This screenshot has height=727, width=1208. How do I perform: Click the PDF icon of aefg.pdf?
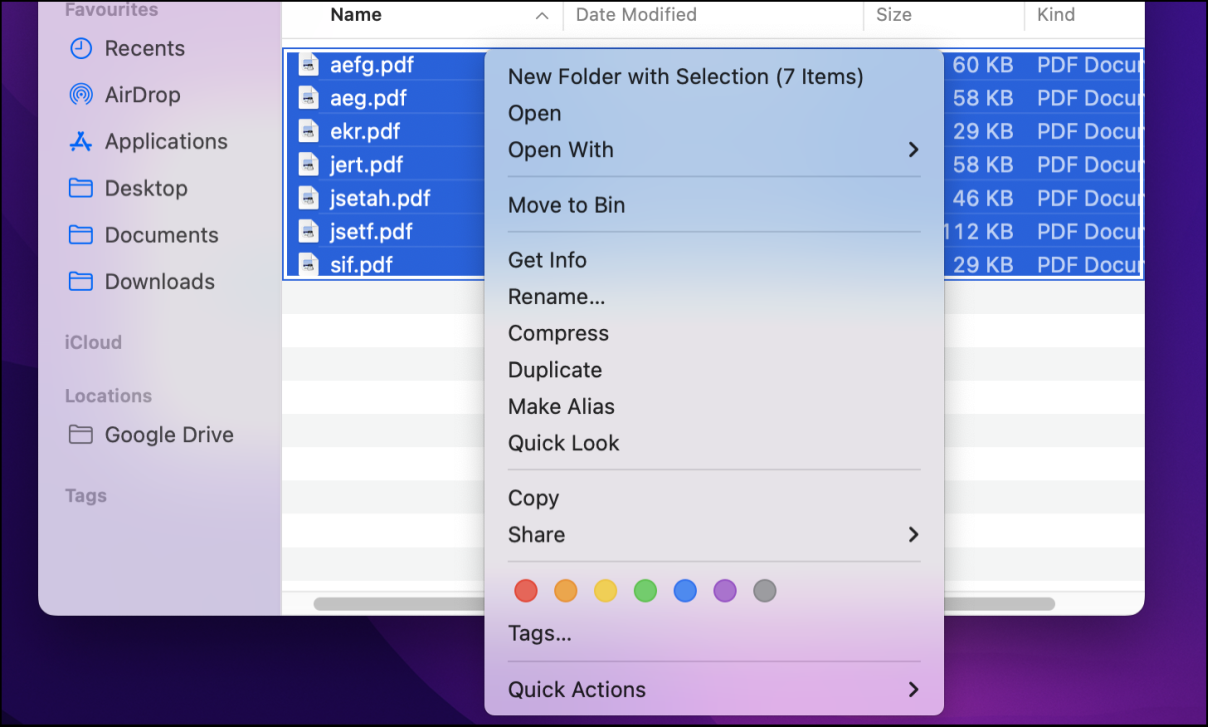coord(310,65)
